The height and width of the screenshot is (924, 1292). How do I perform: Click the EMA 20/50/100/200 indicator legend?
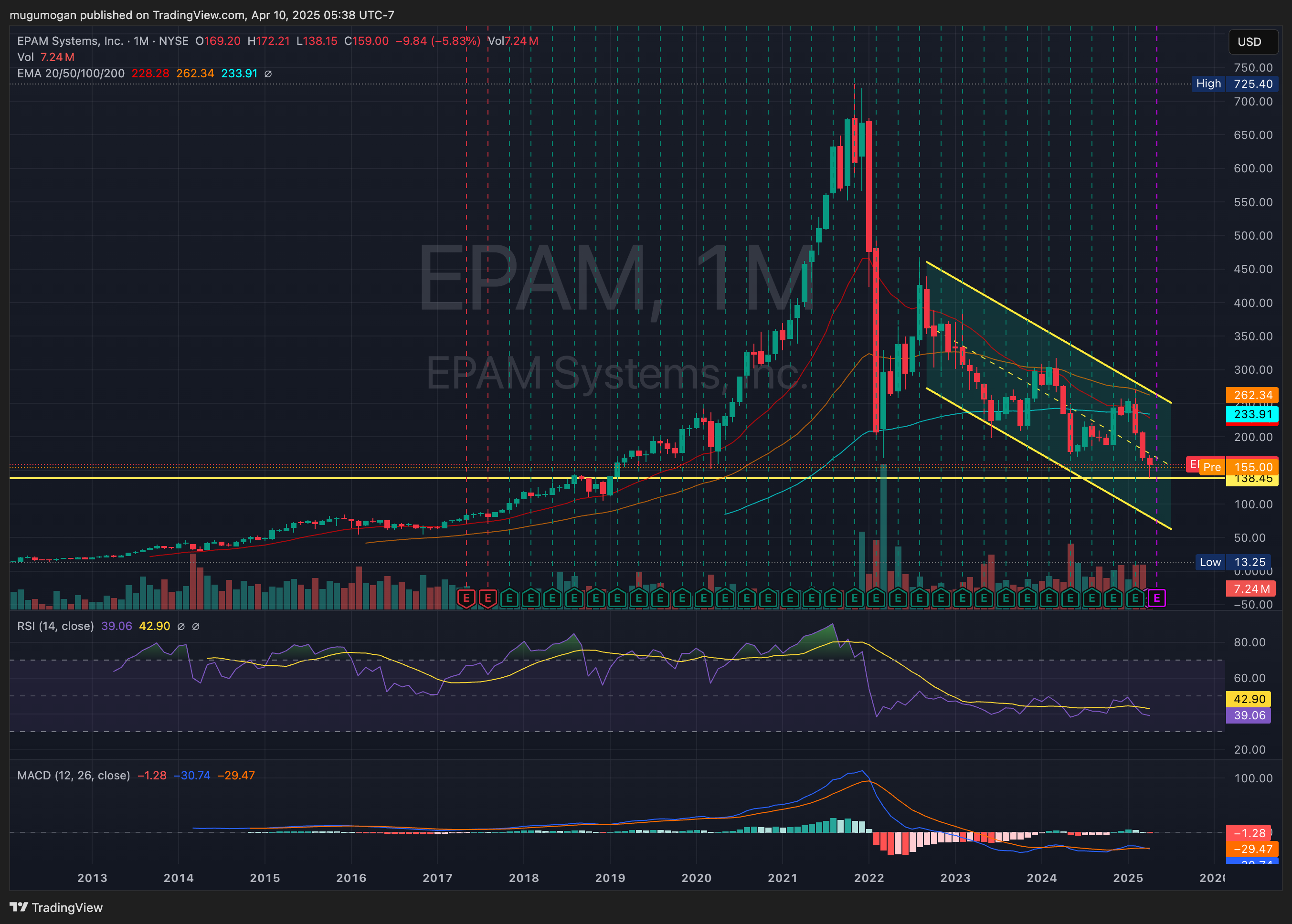[x=71, y=73]
